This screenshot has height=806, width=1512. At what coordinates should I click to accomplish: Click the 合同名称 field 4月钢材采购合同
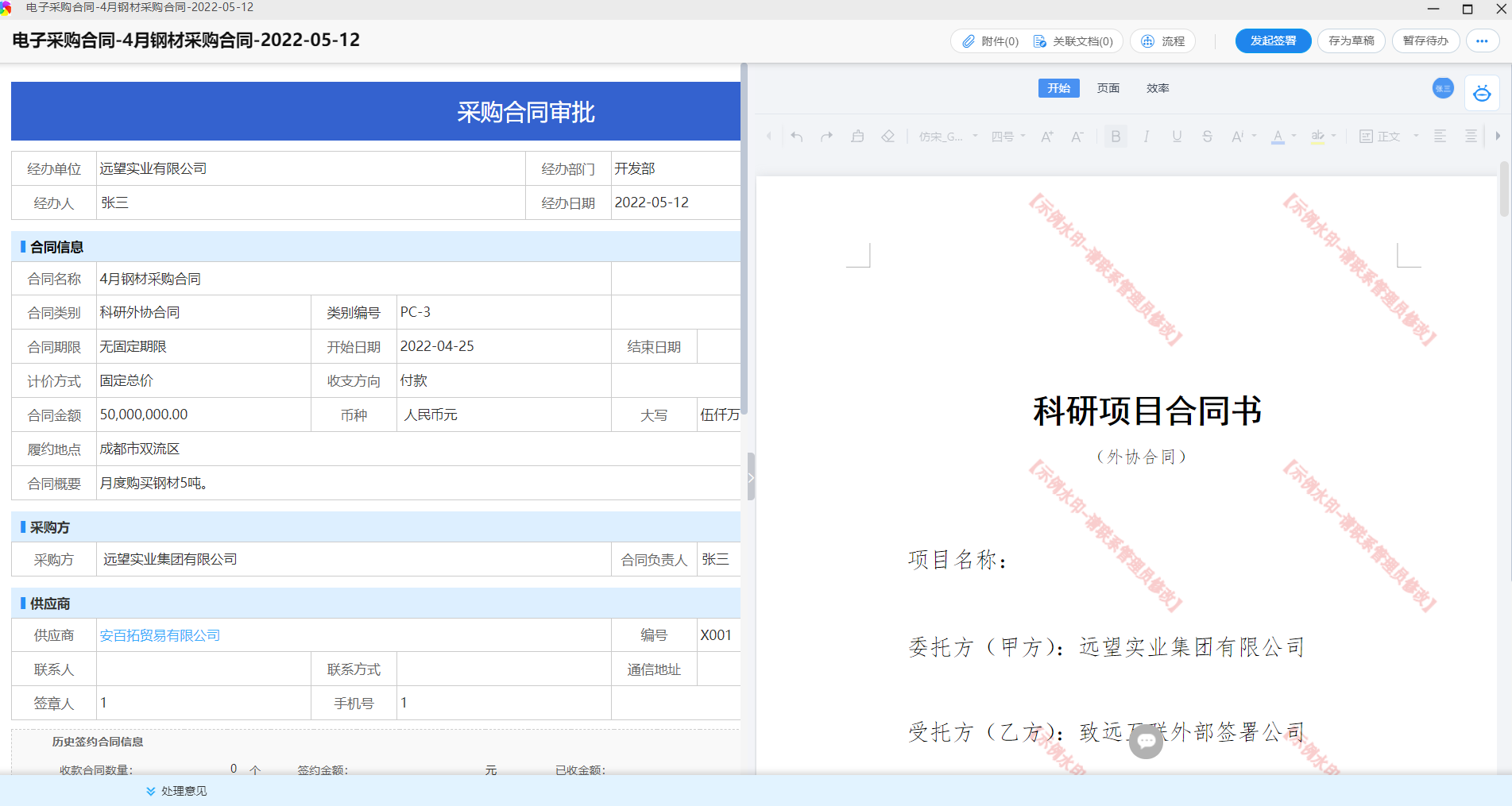click(x=354, y=279)
